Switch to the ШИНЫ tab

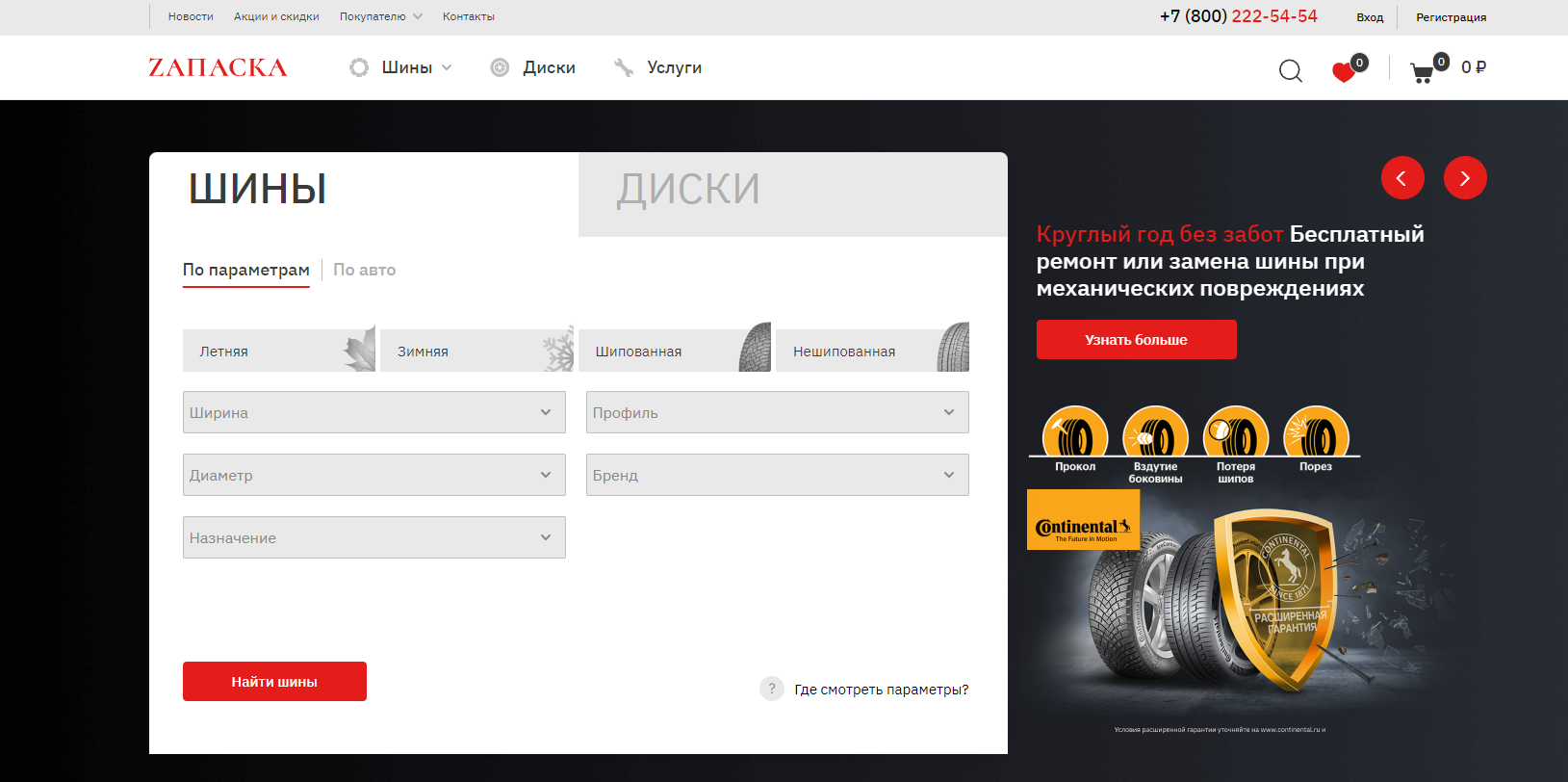364,193
